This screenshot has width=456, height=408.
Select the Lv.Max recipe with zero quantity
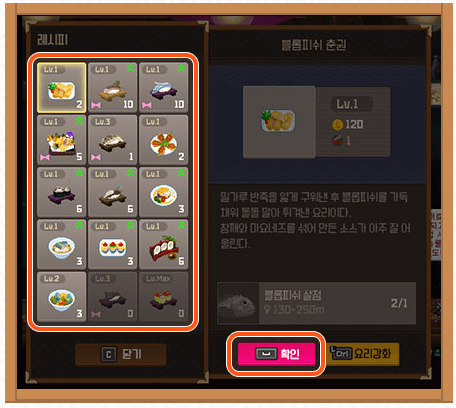(x=164, y=297)
